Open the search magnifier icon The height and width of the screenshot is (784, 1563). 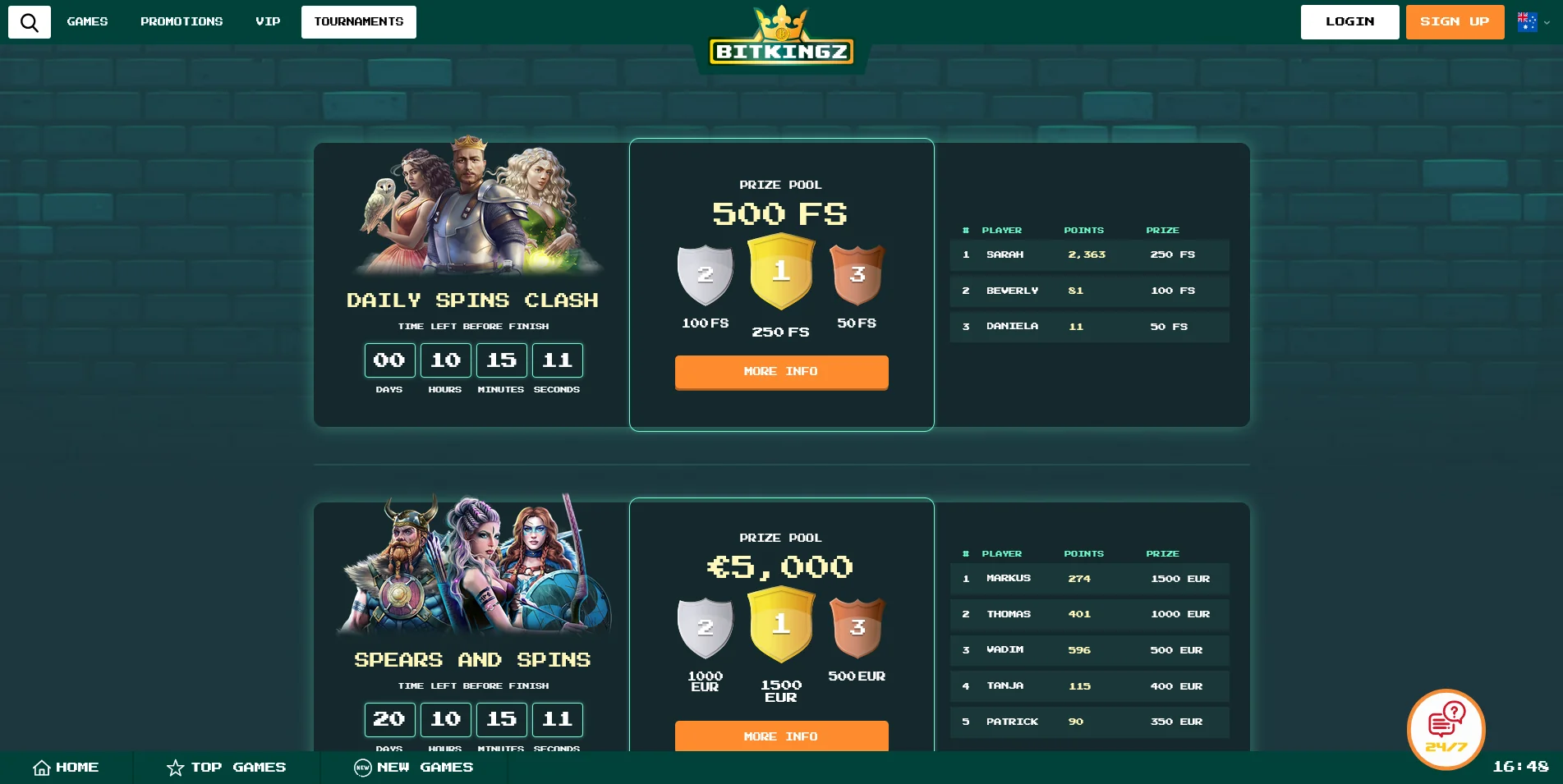point(30,22)
